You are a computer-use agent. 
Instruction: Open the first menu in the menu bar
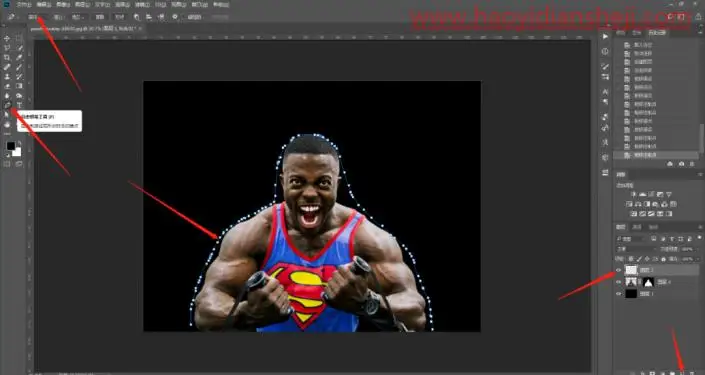24,4
